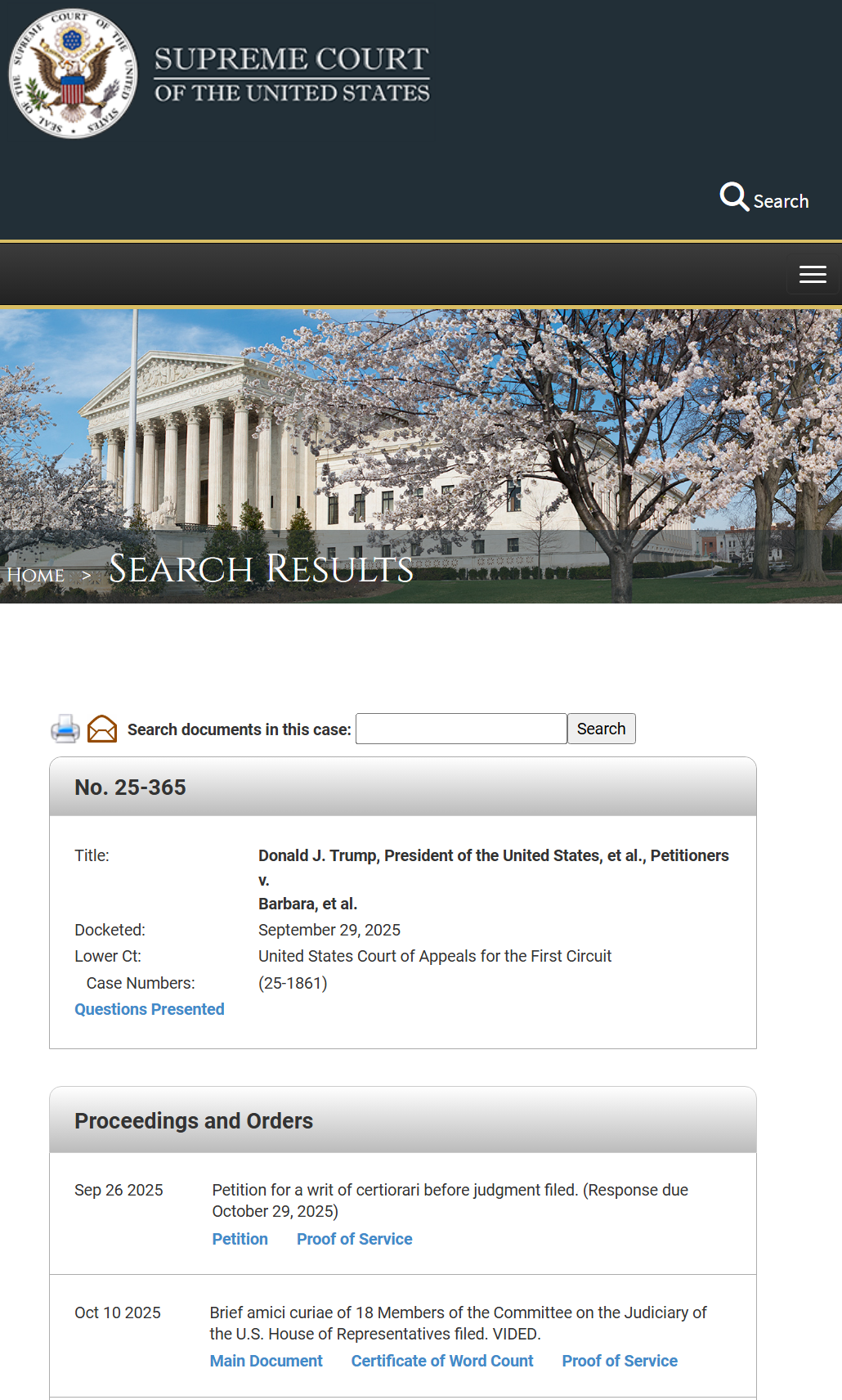The image size is (842, 1400).
Task: Click the Proceedings and Orders section header
Action: pyautogui.click(x=194, y=1120)
